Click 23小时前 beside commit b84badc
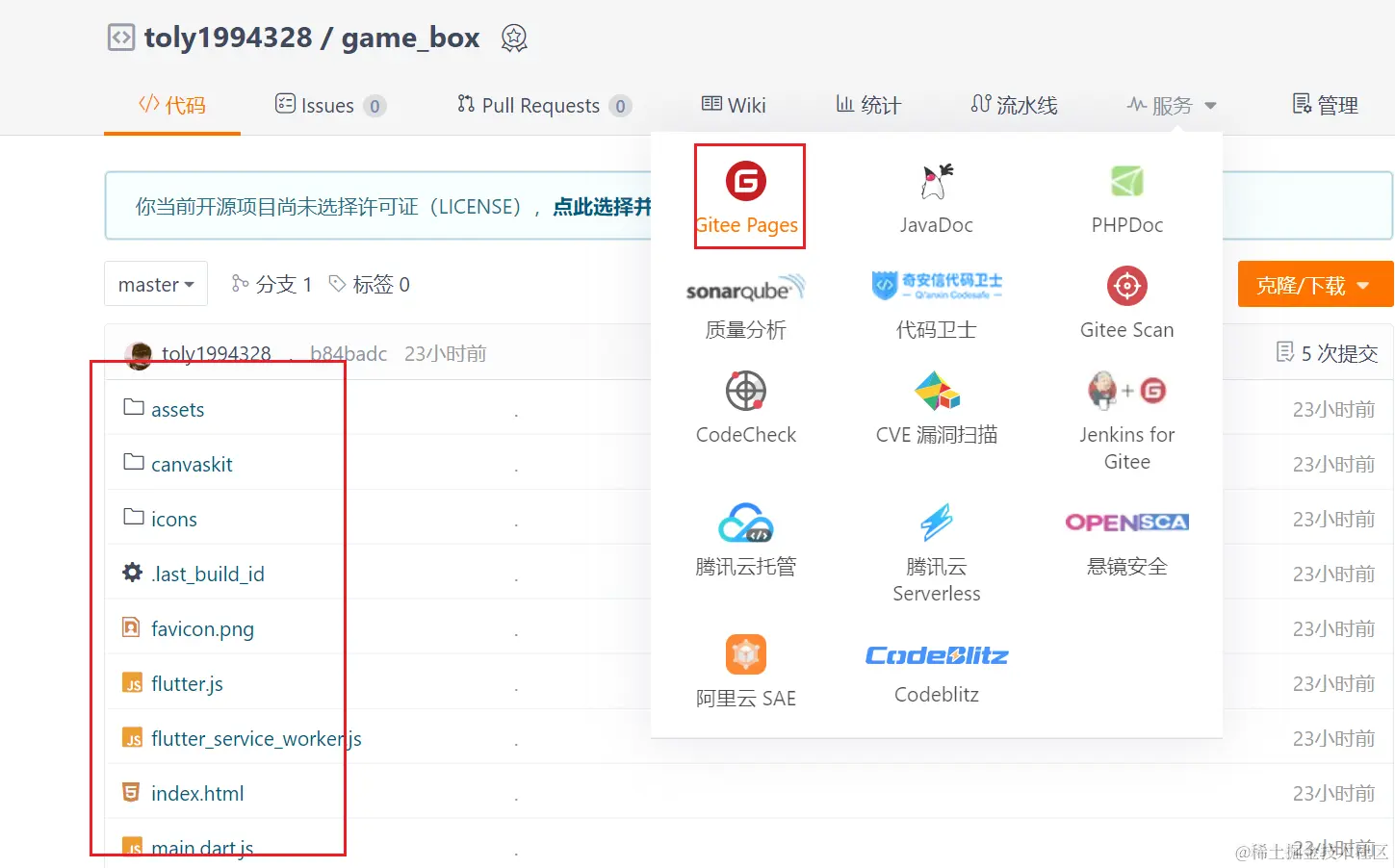 click(x=446, y=354)
